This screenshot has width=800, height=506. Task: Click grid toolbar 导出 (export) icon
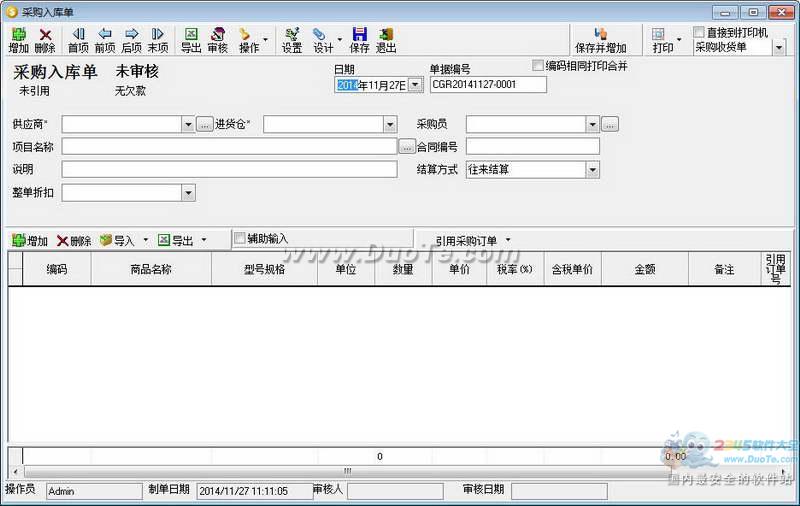(x=176, y=240)
